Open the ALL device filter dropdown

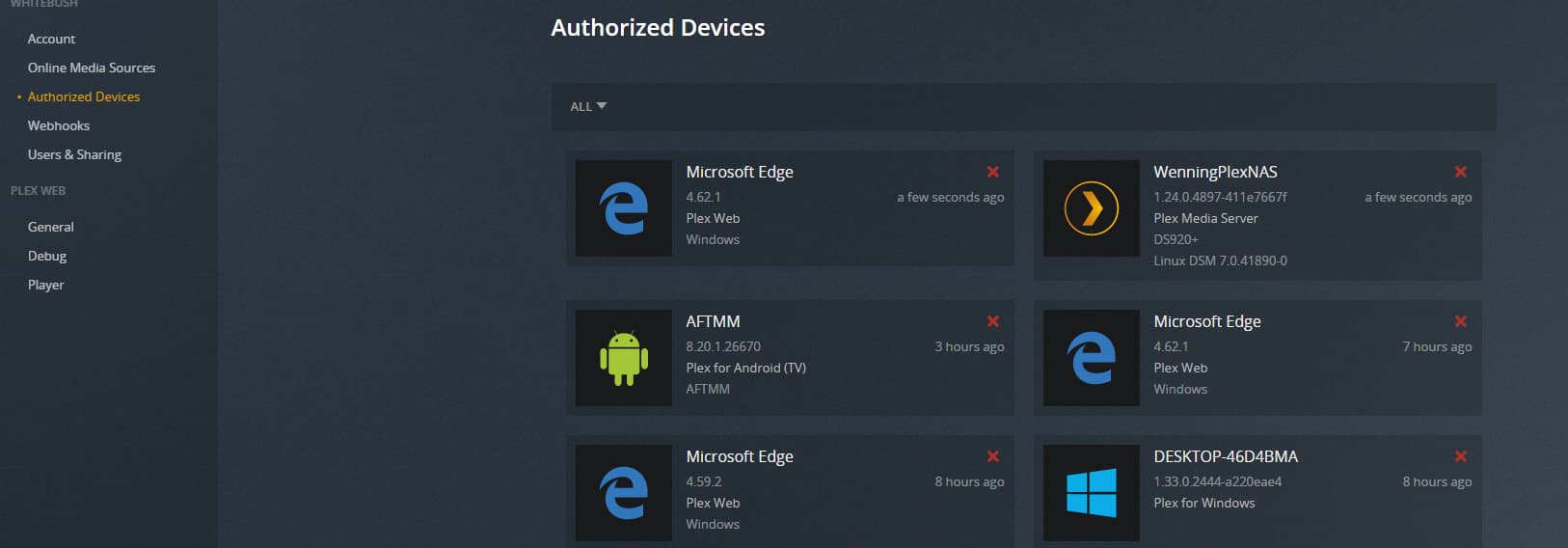[587, 106]
